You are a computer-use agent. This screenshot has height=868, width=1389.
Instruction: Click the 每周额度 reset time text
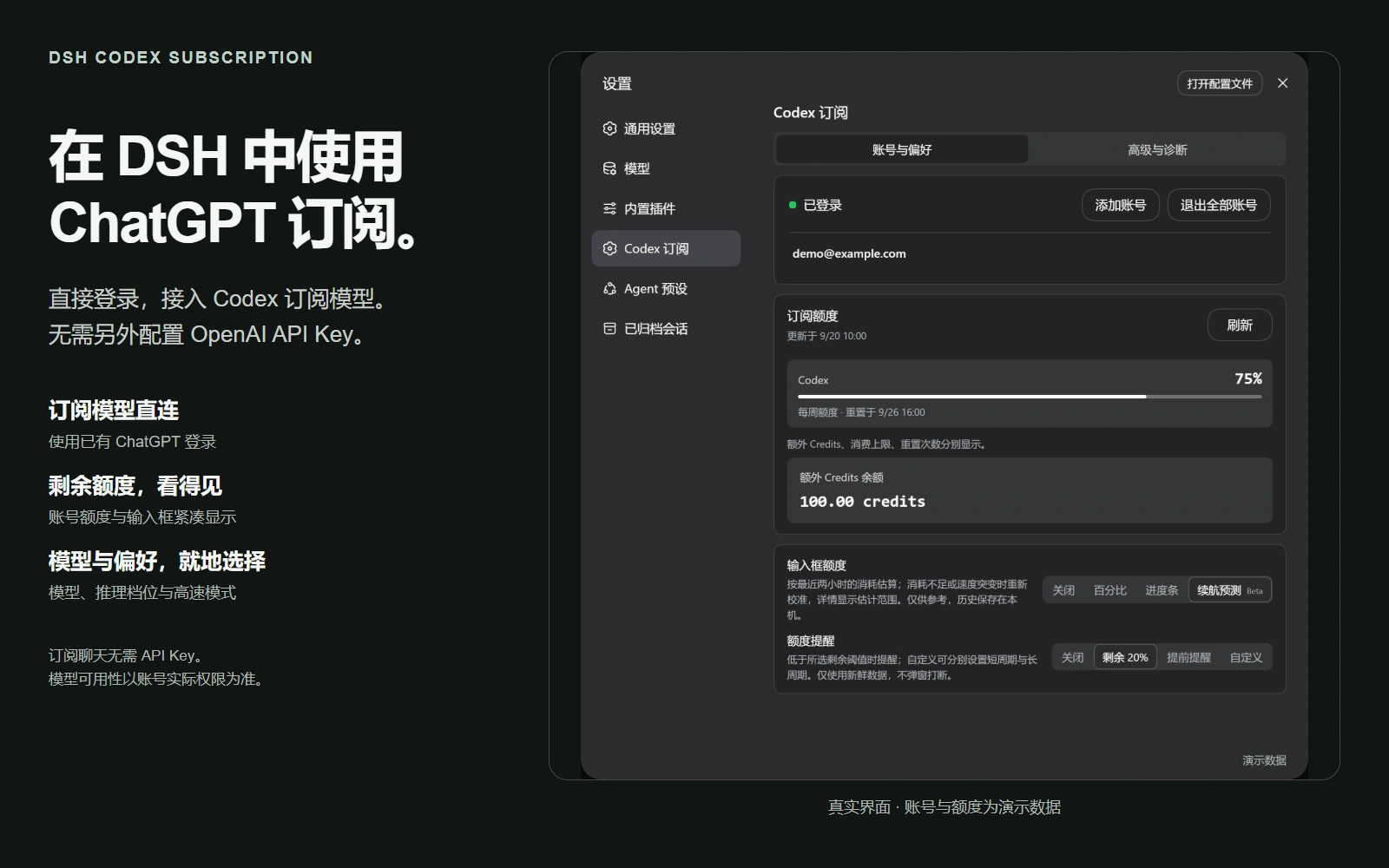pyautogui.click(x=861, y=412)
